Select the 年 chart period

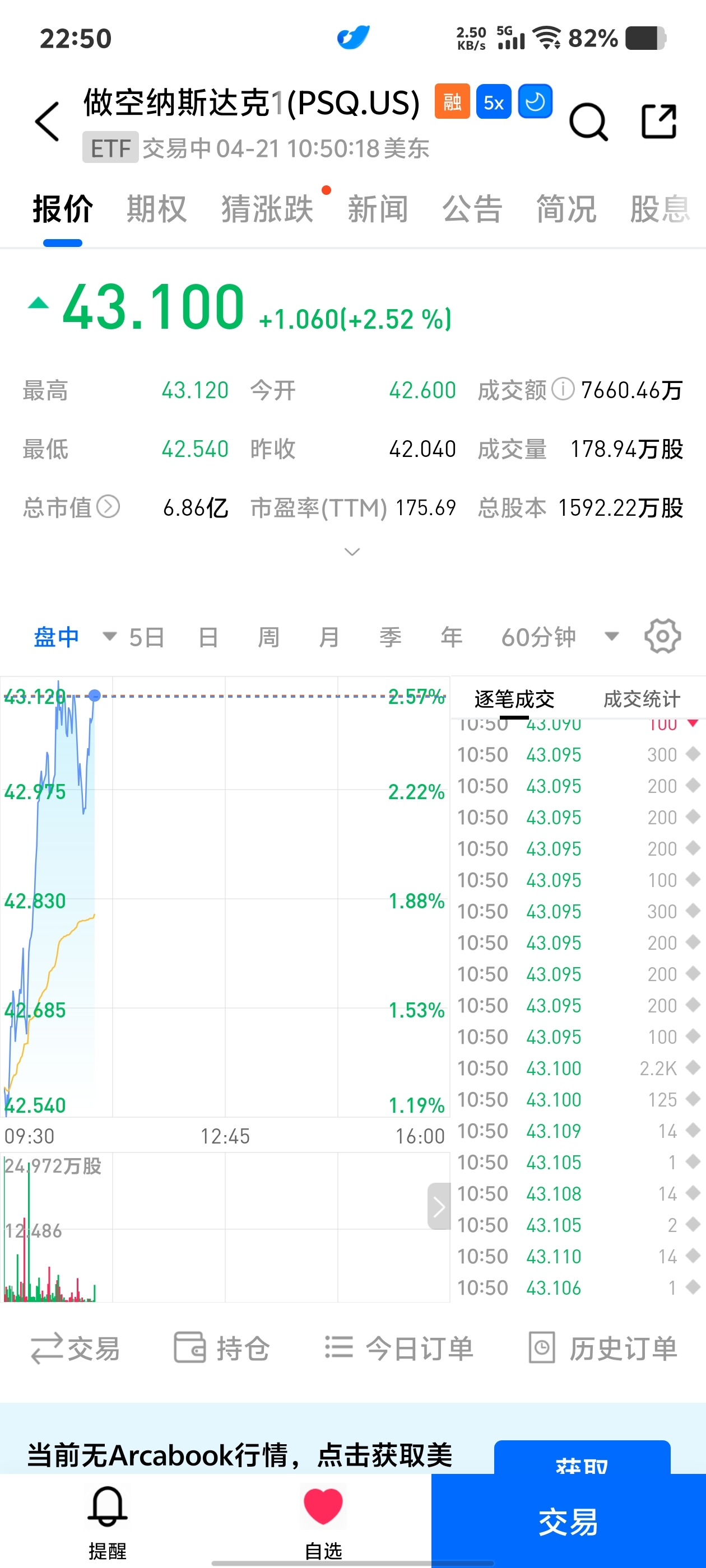click(x=452, y=637)
